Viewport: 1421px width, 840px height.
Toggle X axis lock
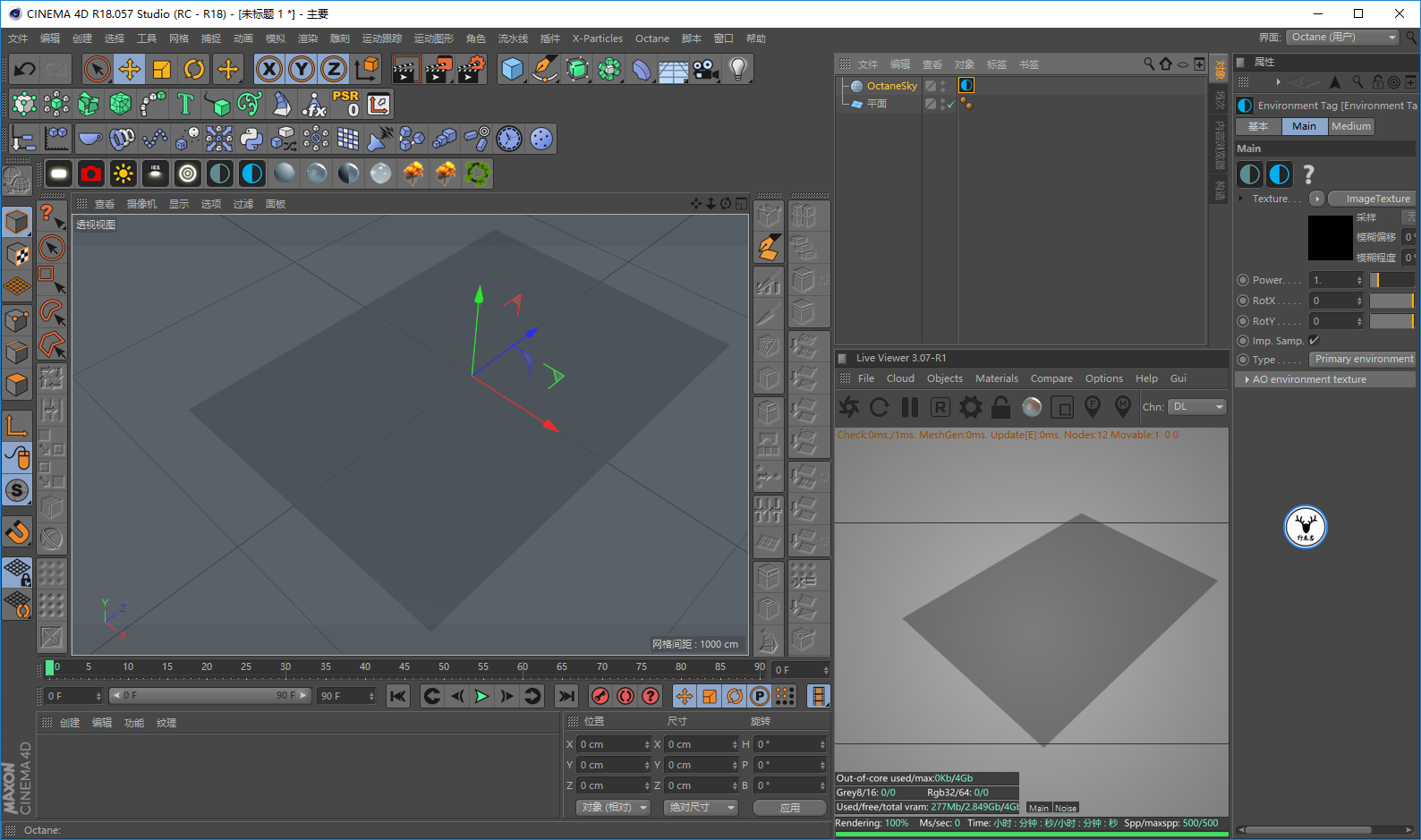[268, 69]
